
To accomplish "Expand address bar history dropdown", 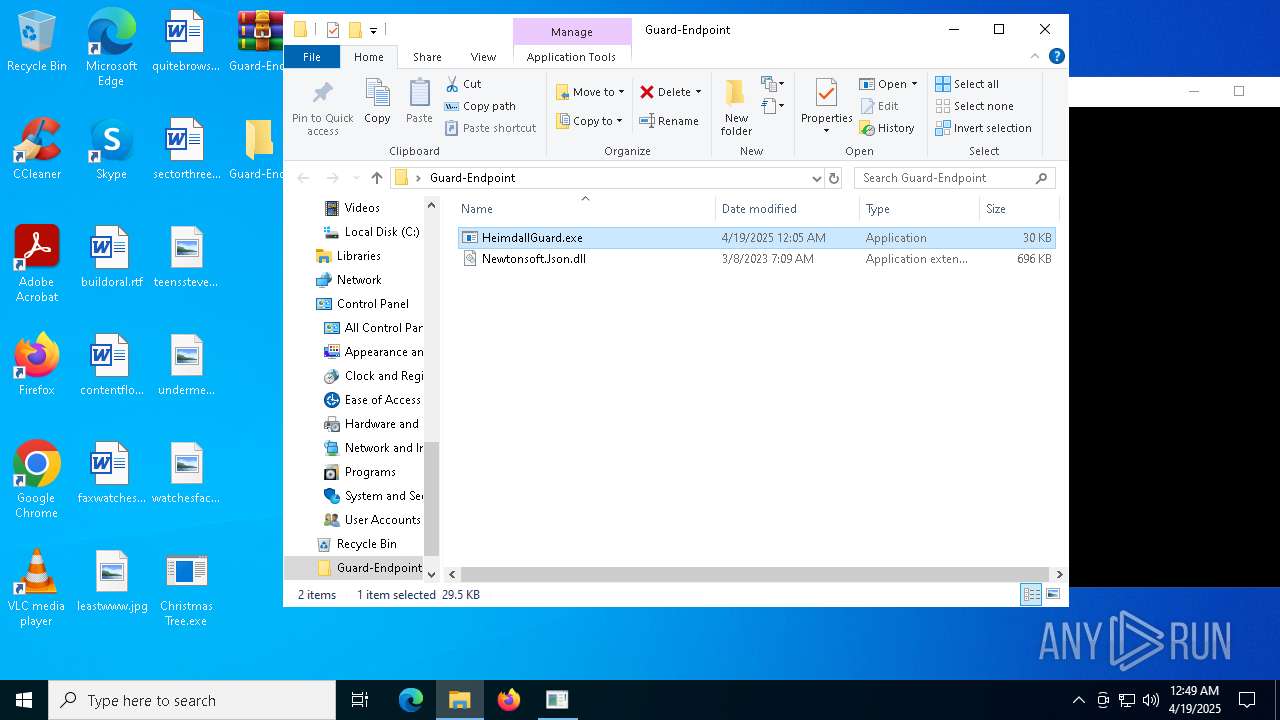I will pyautogui.click(x=817, y=178).
